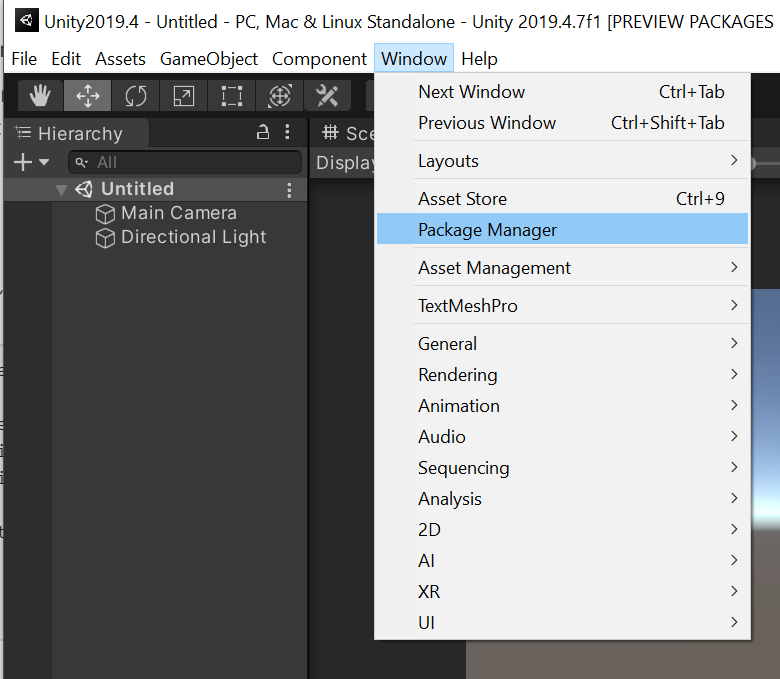
Task: Select the Transform tool
Action: (280, 96)
